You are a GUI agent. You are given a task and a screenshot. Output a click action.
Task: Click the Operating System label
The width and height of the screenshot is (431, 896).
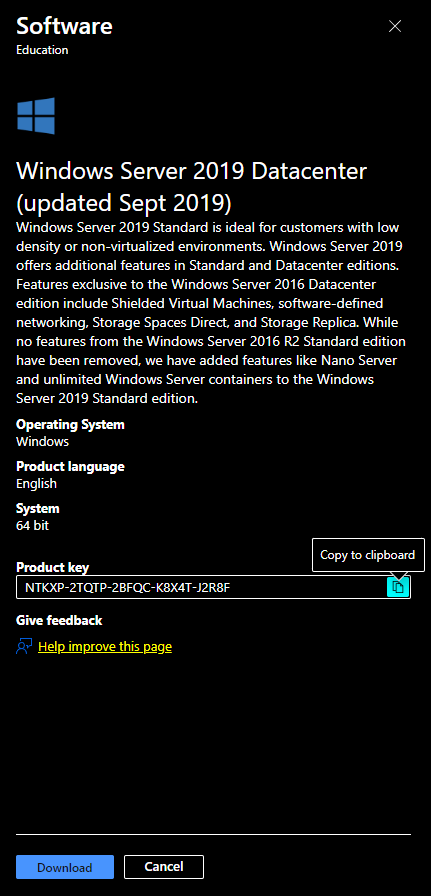tap(70, 425)
